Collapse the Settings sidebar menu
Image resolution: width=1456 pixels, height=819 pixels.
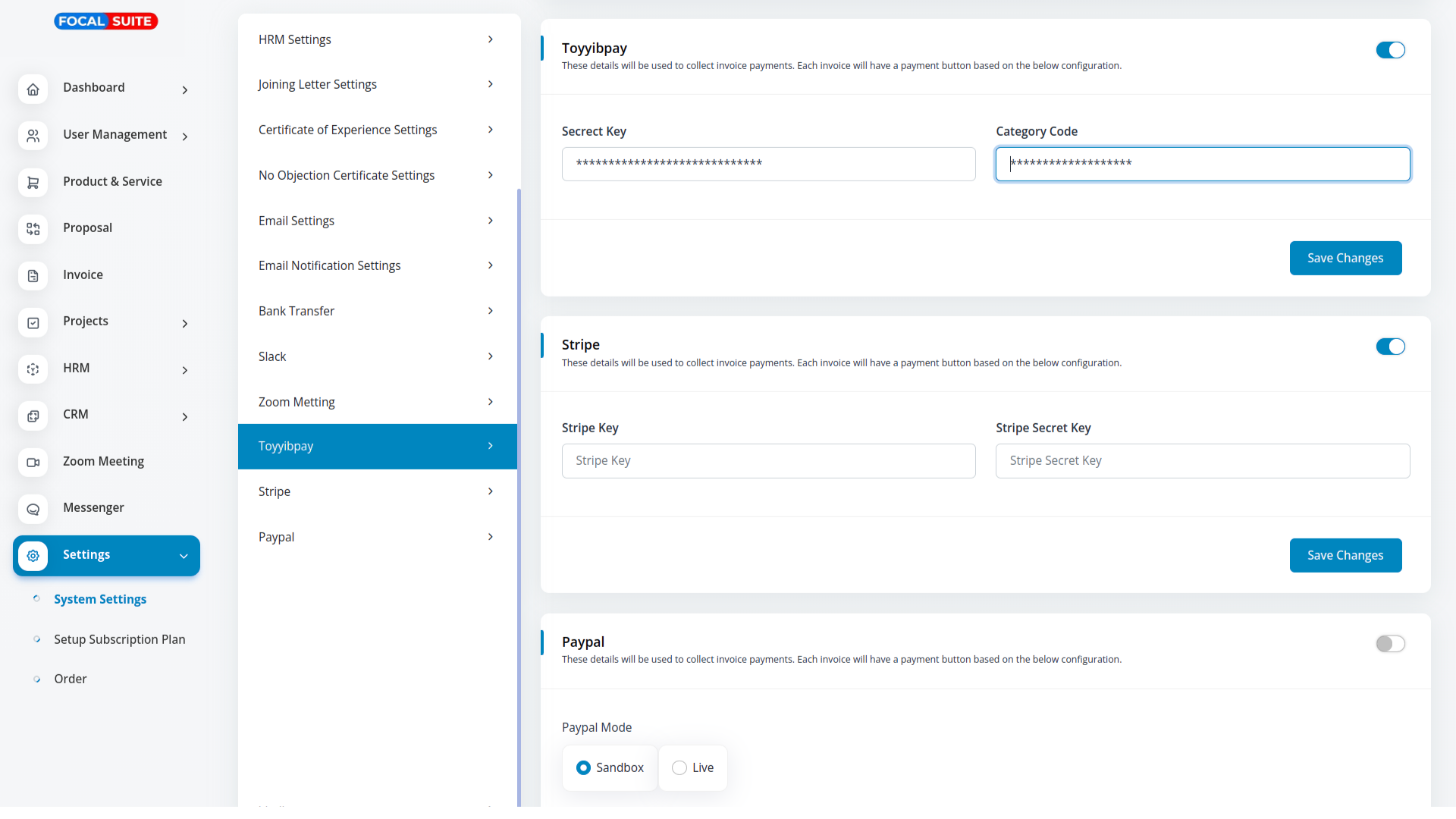click(183, 556)
